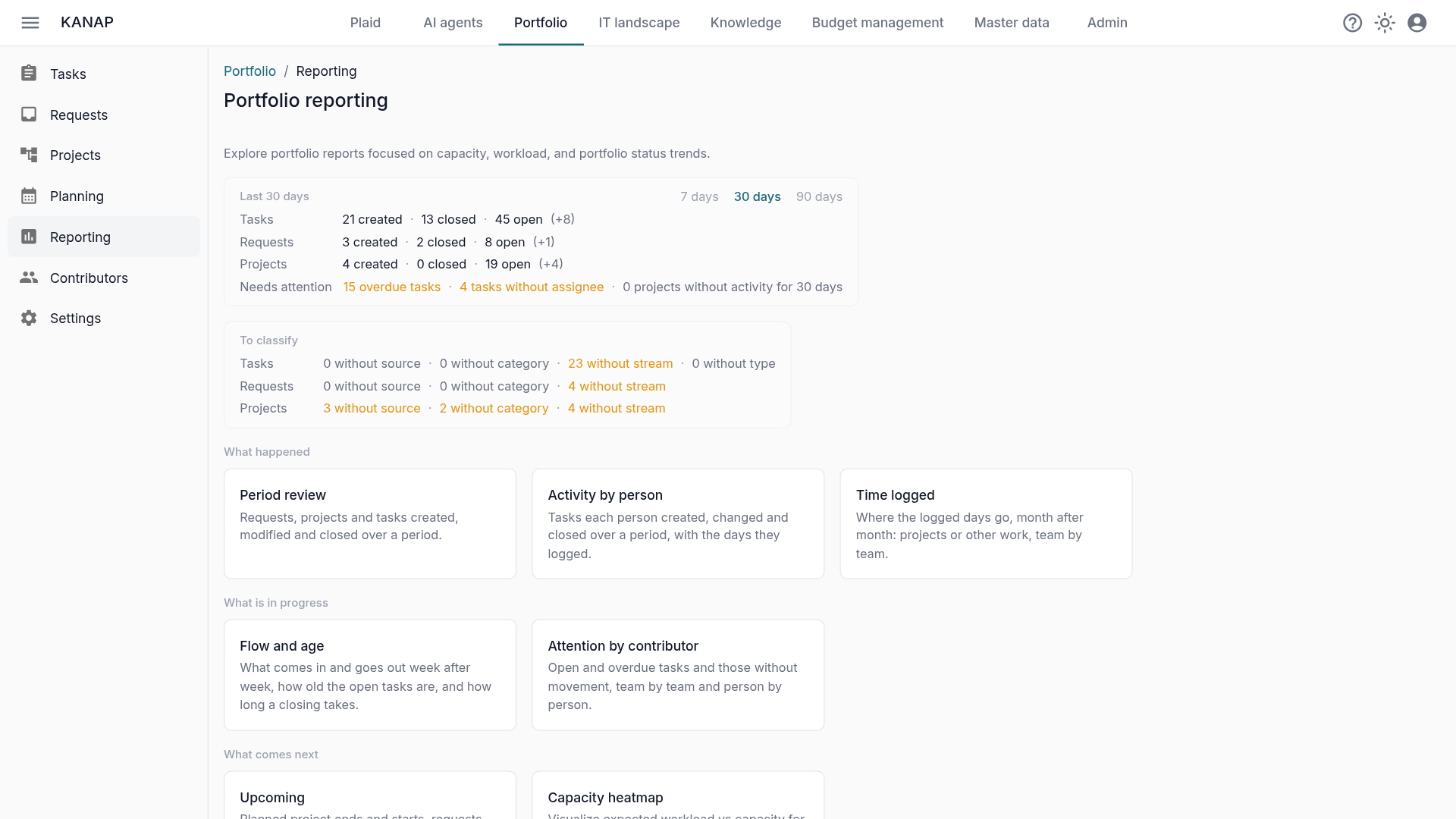Open 4 tasks without assignee link
Image resolution: width=1456 pixels, height=819 pixels.
532,287
